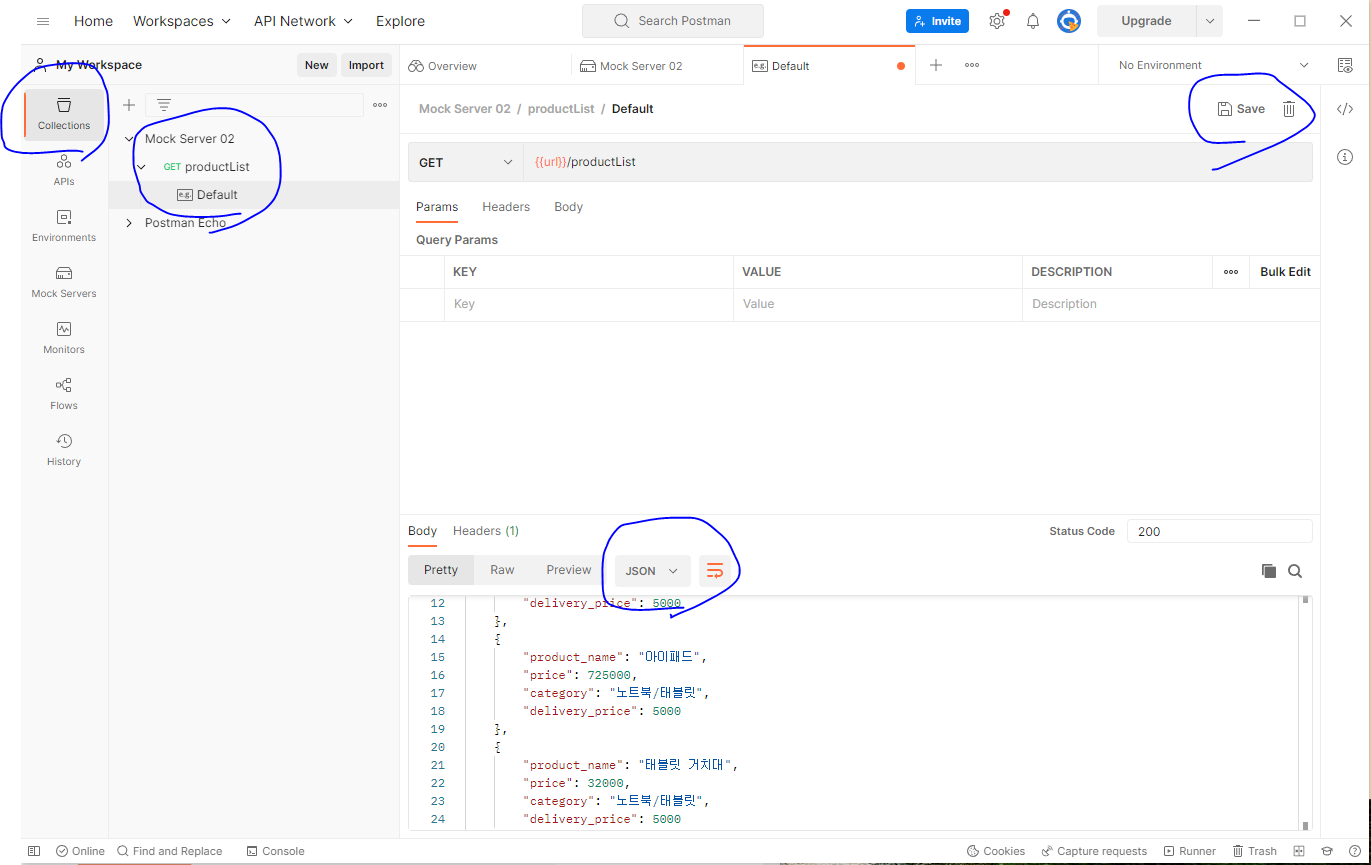Click the Import button
Viewport: 1371px width, 865px height.
click(x=366, y=65)
